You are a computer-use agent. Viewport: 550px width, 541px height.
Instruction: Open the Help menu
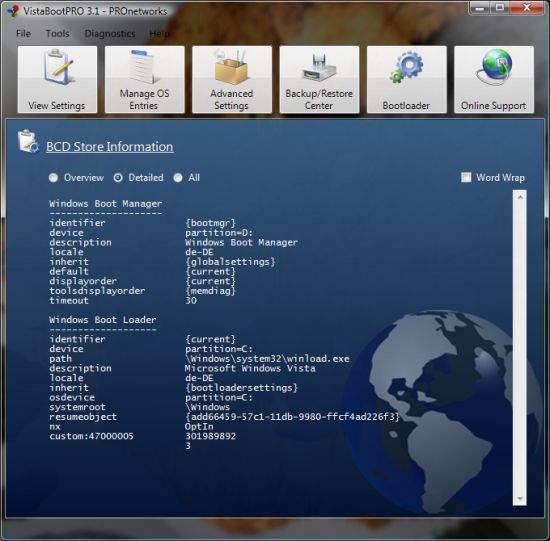(160, 34)
